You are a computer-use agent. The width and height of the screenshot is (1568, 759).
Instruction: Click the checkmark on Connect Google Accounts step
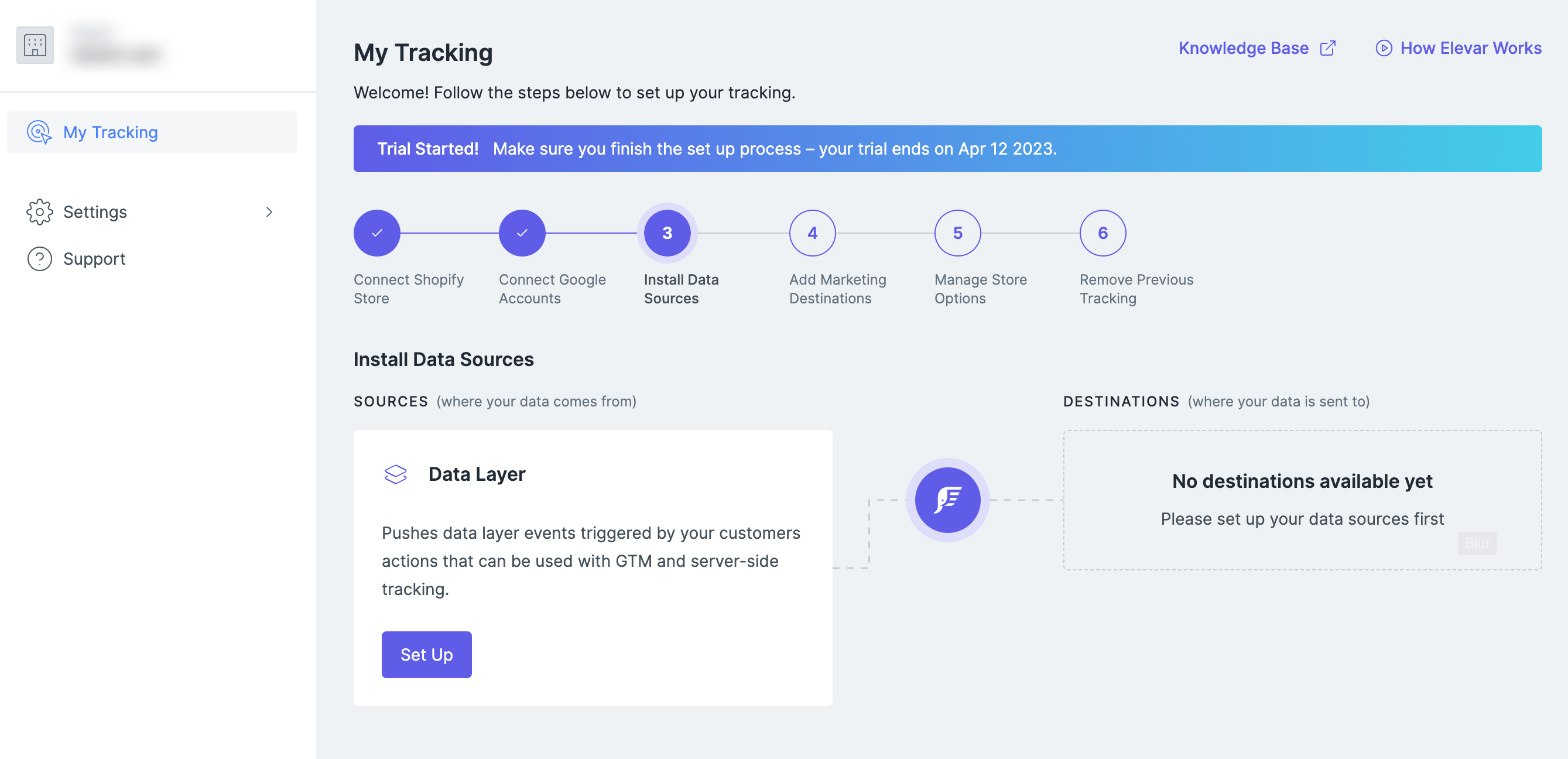(x=522, y=232)
